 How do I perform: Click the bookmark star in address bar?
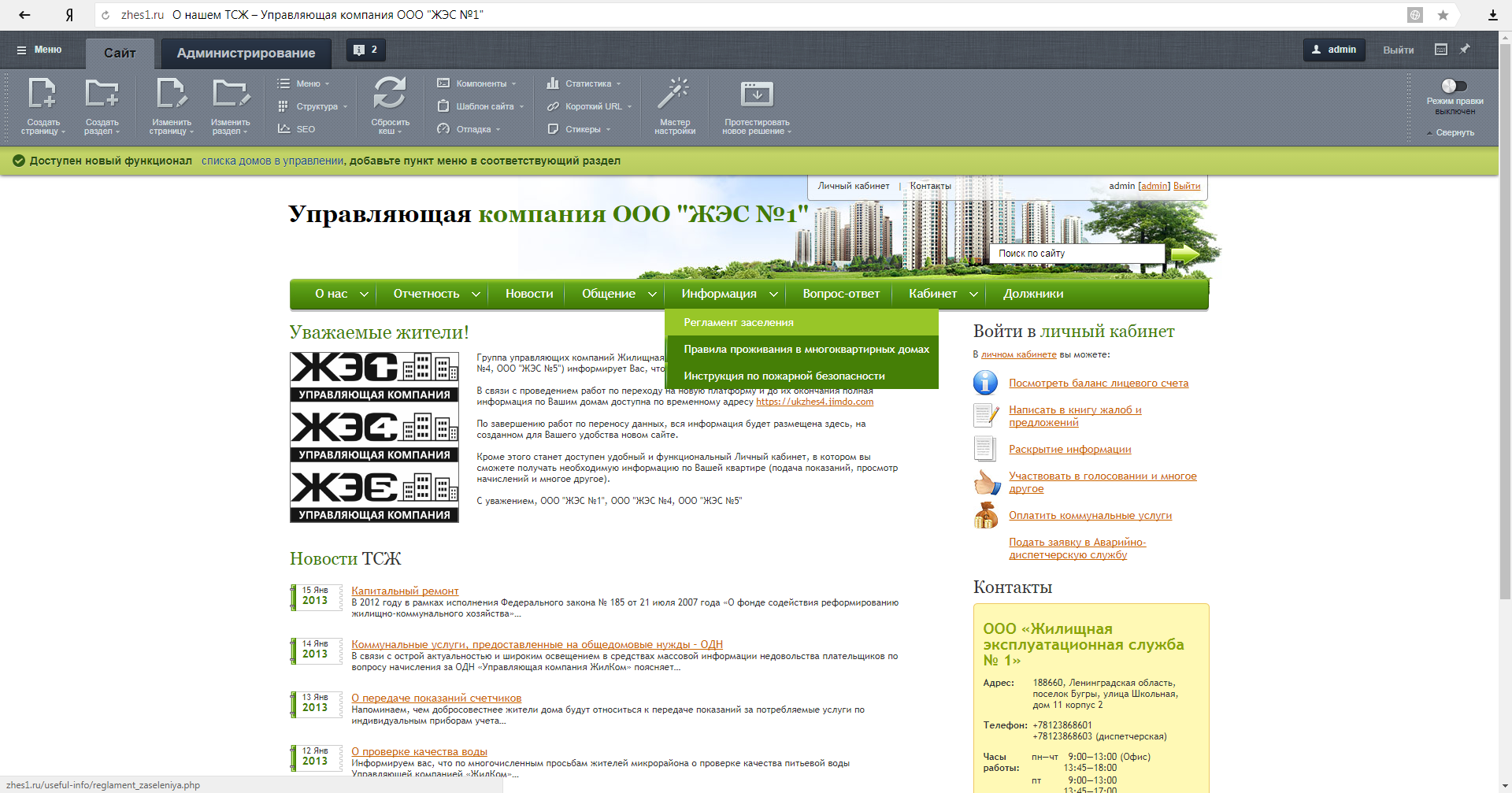1443,15
